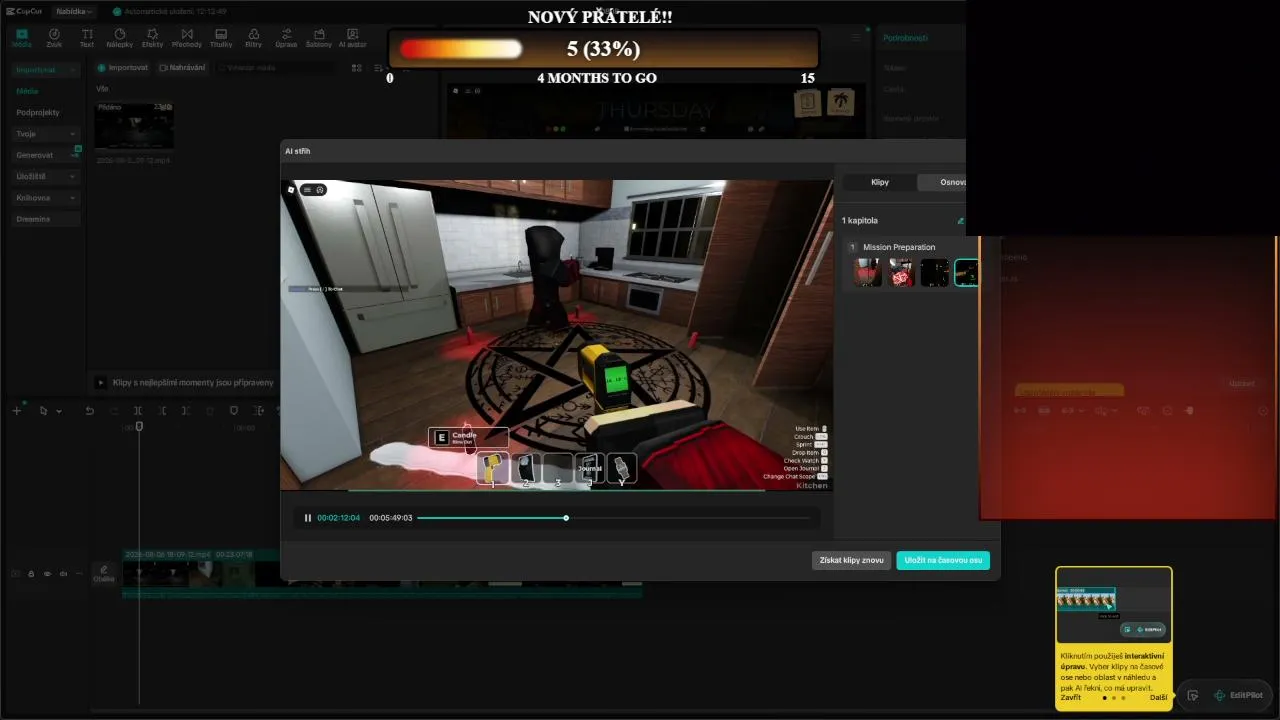Open the Nálepky stickers tab

pyautogui.click(x=119, y=38)
